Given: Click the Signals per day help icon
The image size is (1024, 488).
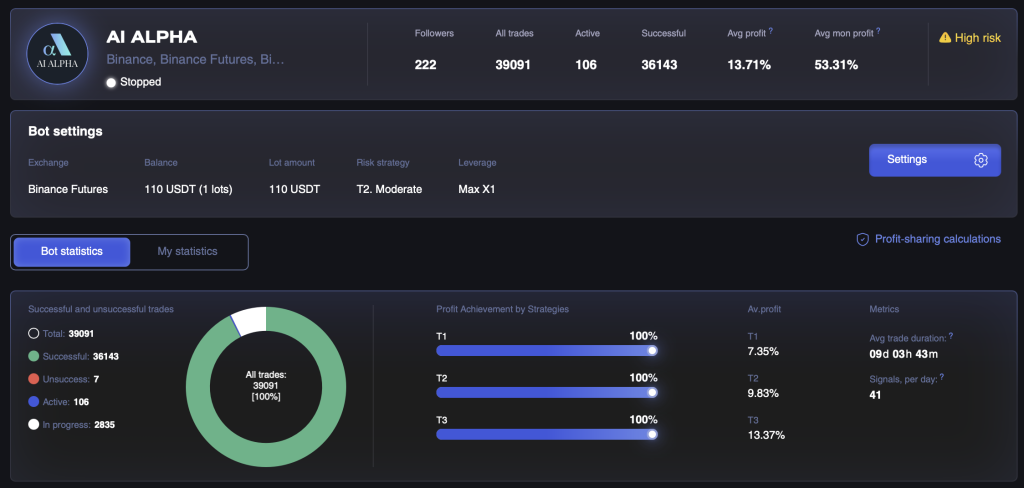Looking at the screenshot, I should [x=942, y=377].
